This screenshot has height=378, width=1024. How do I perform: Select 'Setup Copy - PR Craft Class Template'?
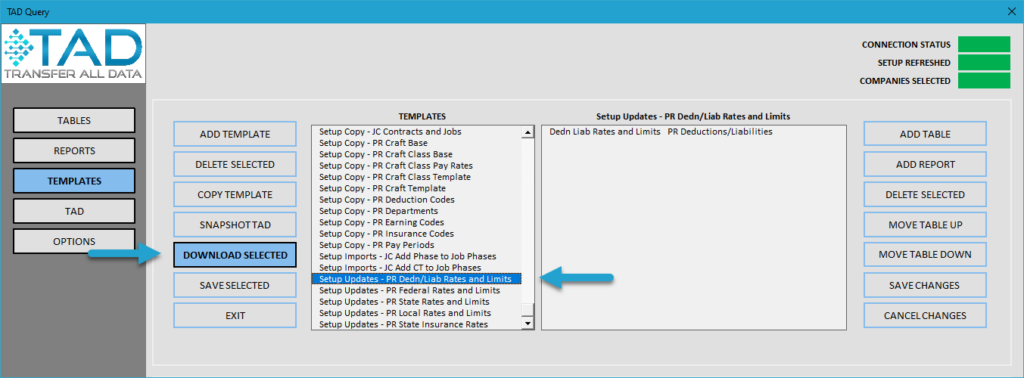417,177
